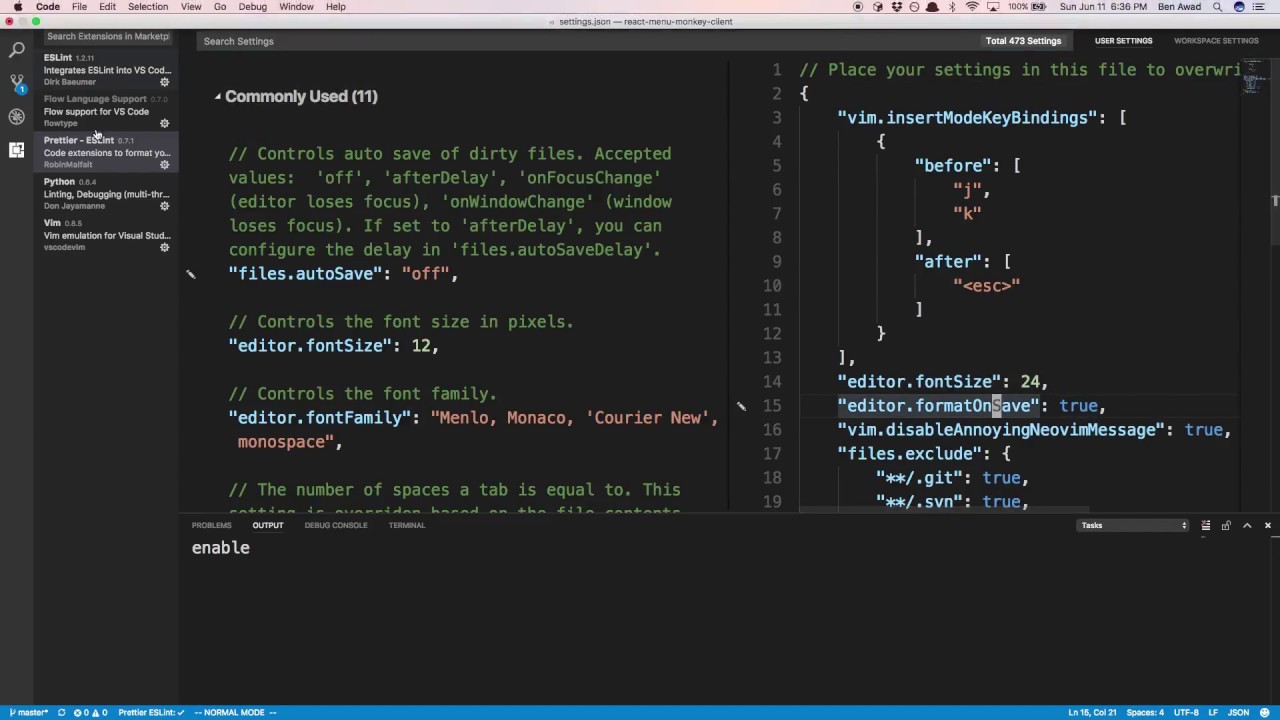This screenshot has width=1280, height=720.
Task: Open the Extensions view icon
Action: 16,150
